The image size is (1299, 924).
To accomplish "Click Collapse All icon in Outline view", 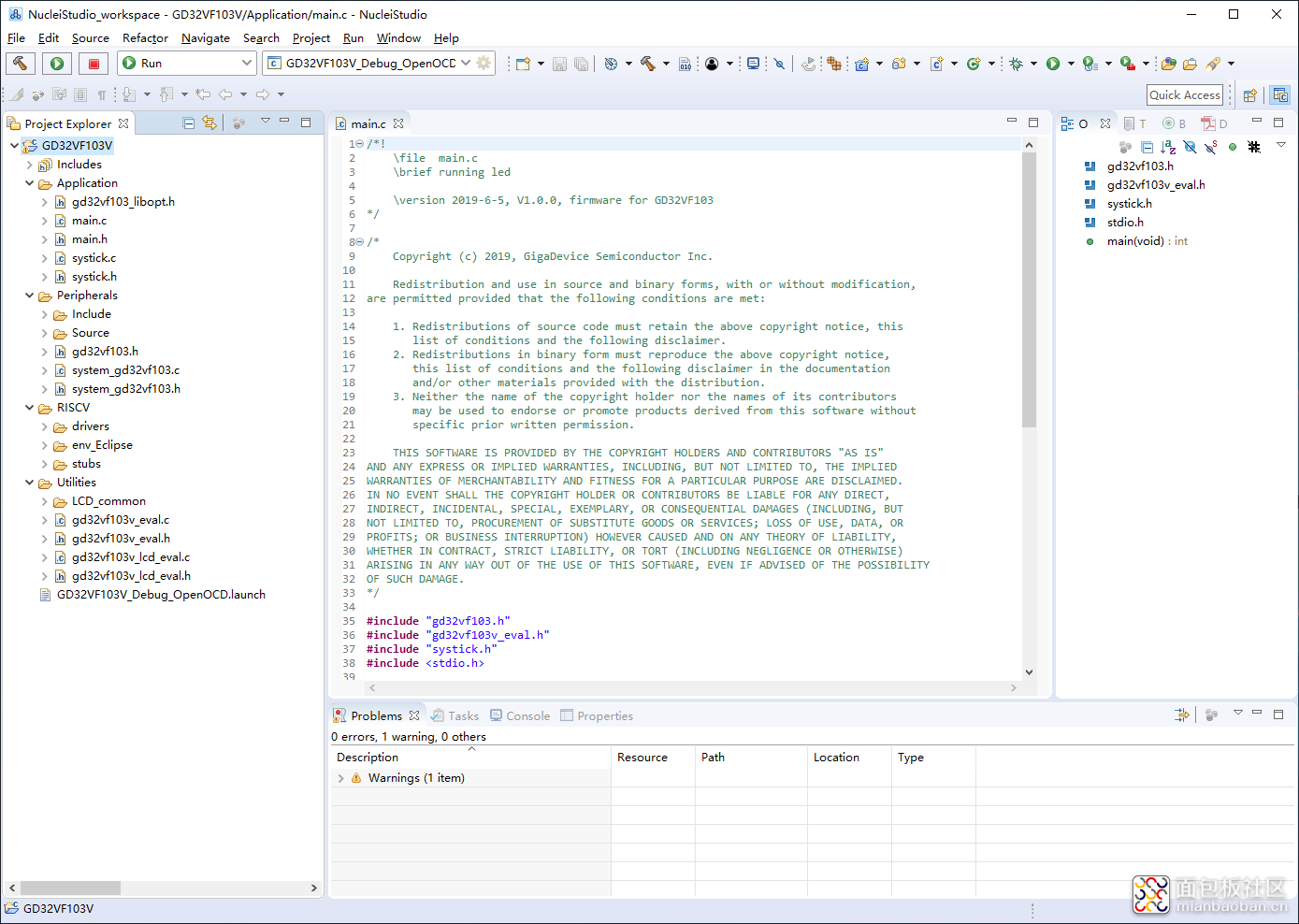I will point(1147,147).
